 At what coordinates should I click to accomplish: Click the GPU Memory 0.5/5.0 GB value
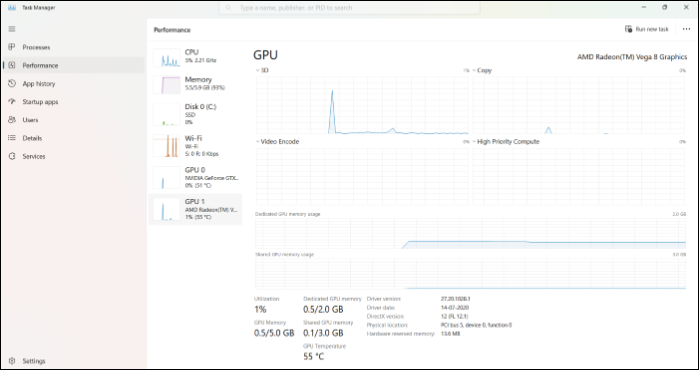click(x=274, y=333)
